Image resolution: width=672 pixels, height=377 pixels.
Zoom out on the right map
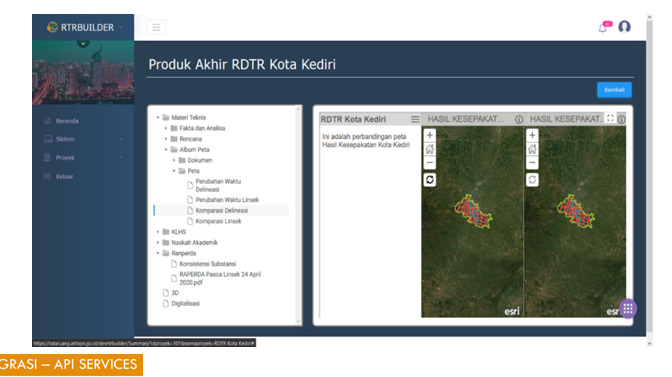(532, 163)
